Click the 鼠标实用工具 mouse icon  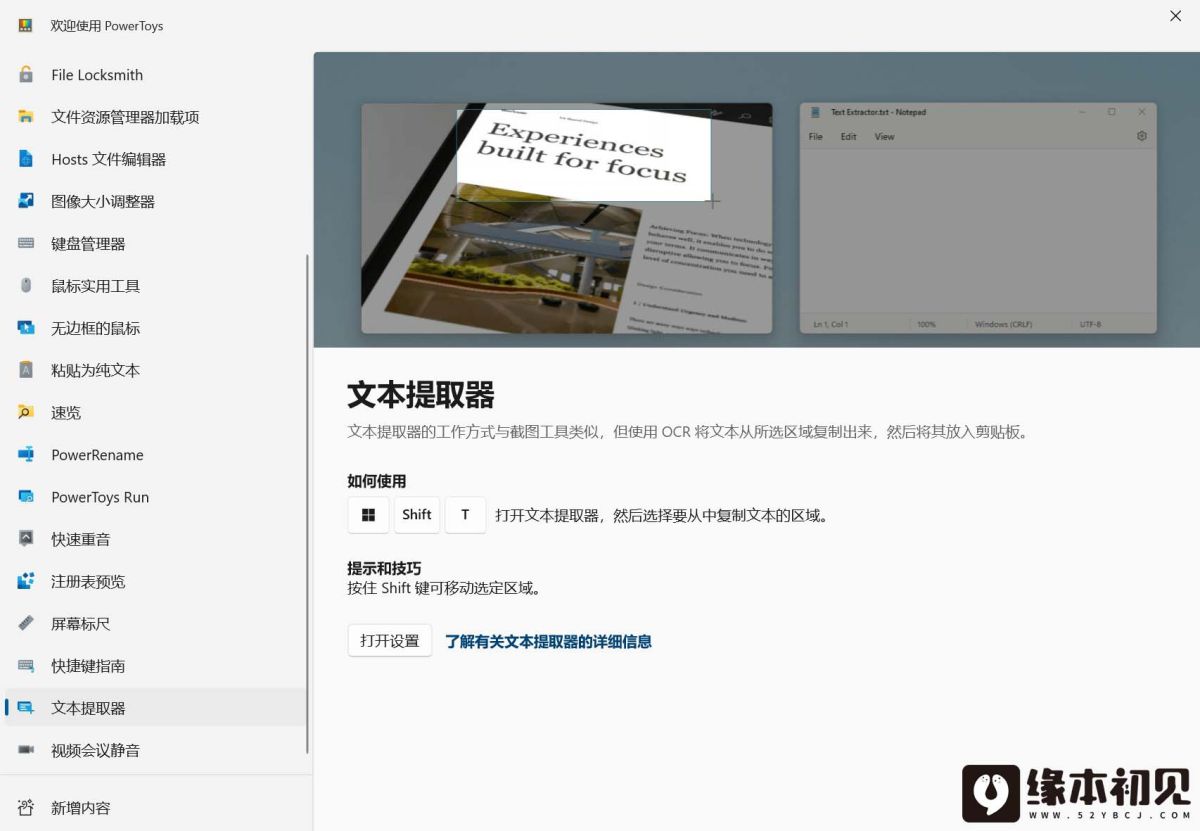(x=26, y=286)
